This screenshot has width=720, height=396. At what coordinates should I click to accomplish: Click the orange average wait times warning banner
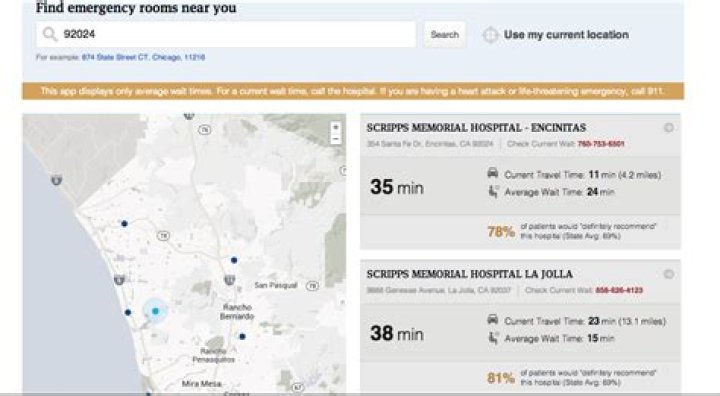coord(353,91)
